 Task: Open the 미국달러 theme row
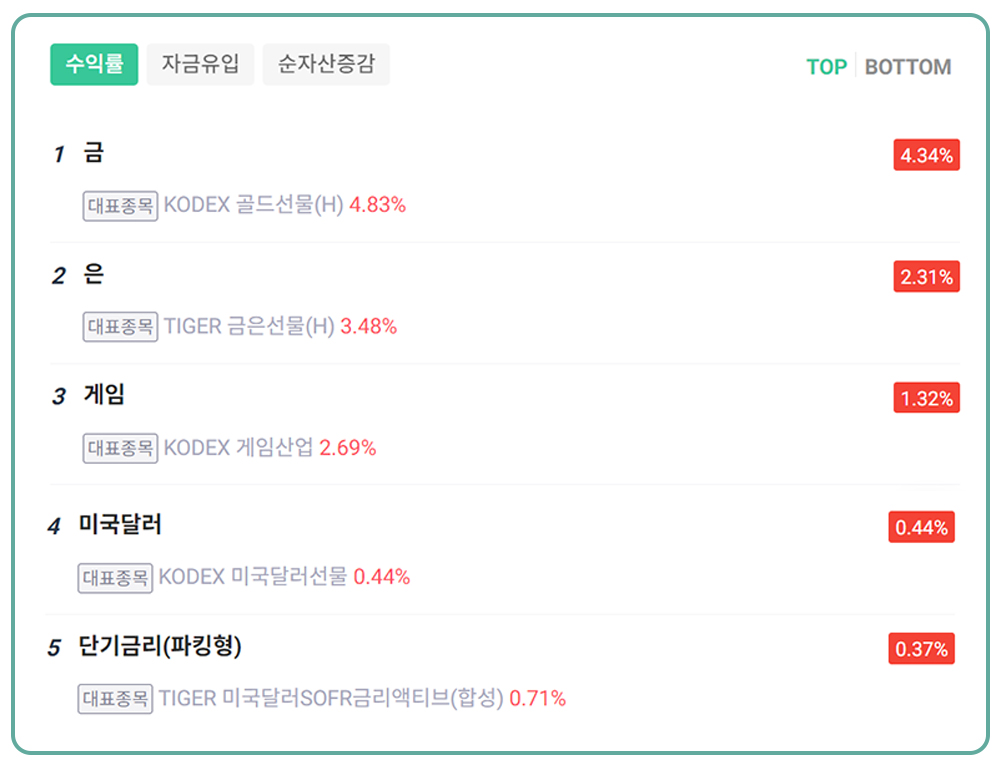tap(120, 525)
